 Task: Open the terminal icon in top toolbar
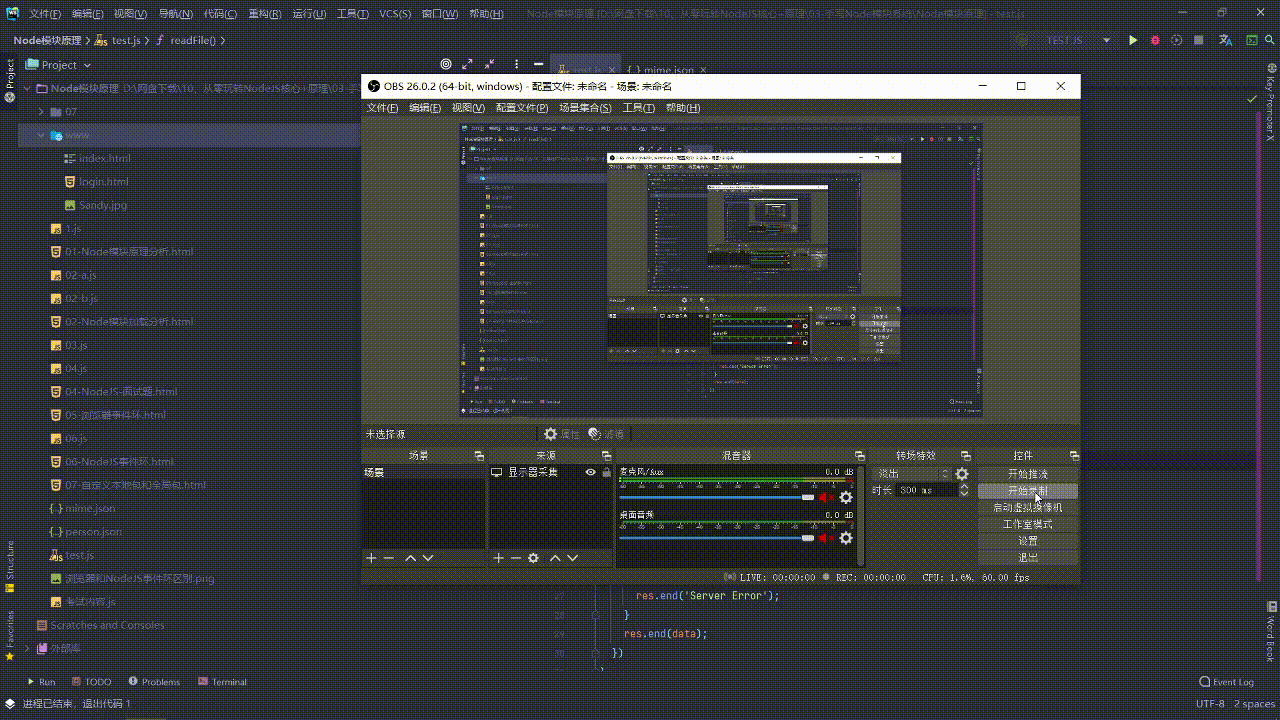pos(1251,40)
